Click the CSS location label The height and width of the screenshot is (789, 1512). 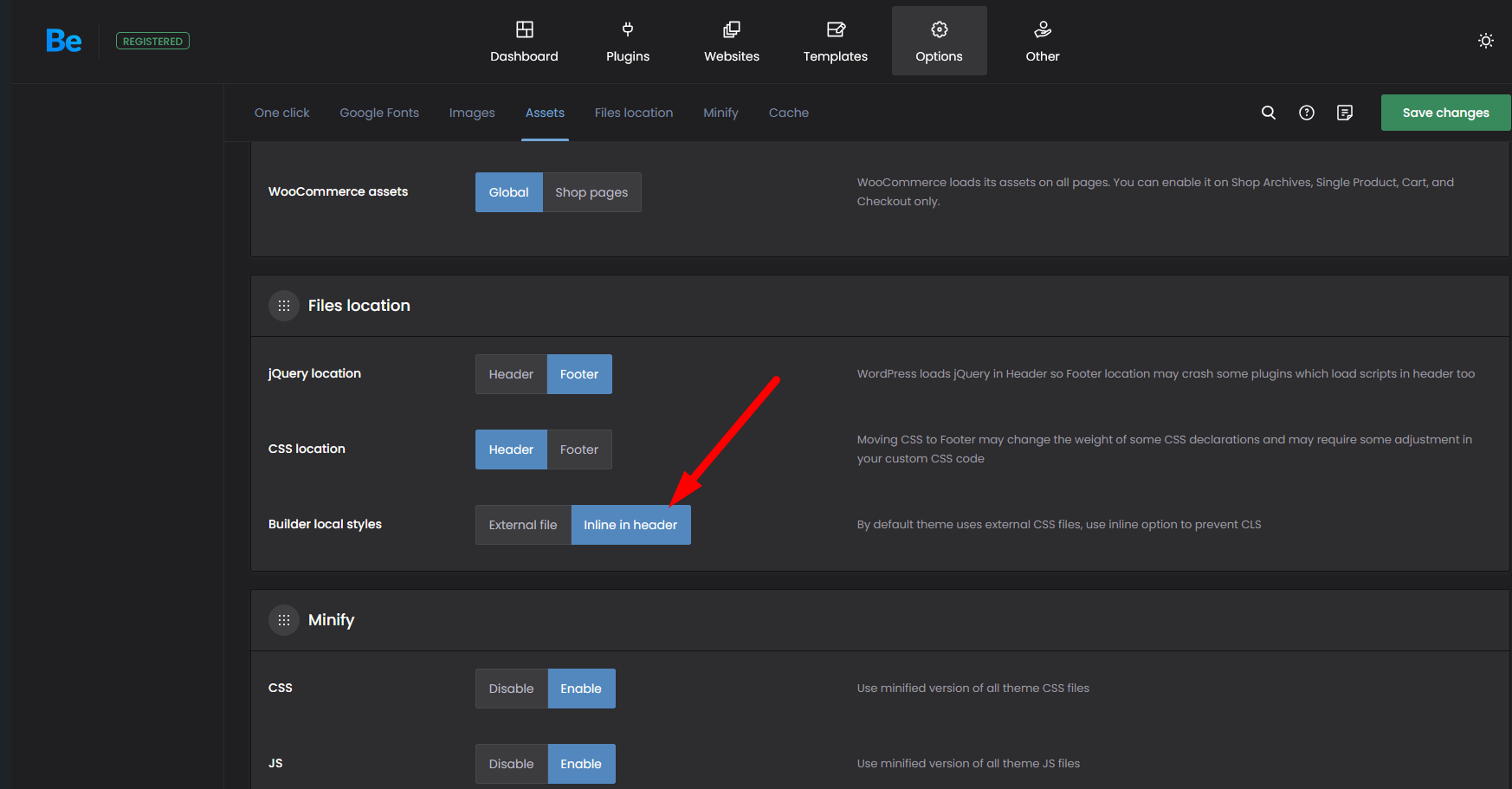pos(307,449)
